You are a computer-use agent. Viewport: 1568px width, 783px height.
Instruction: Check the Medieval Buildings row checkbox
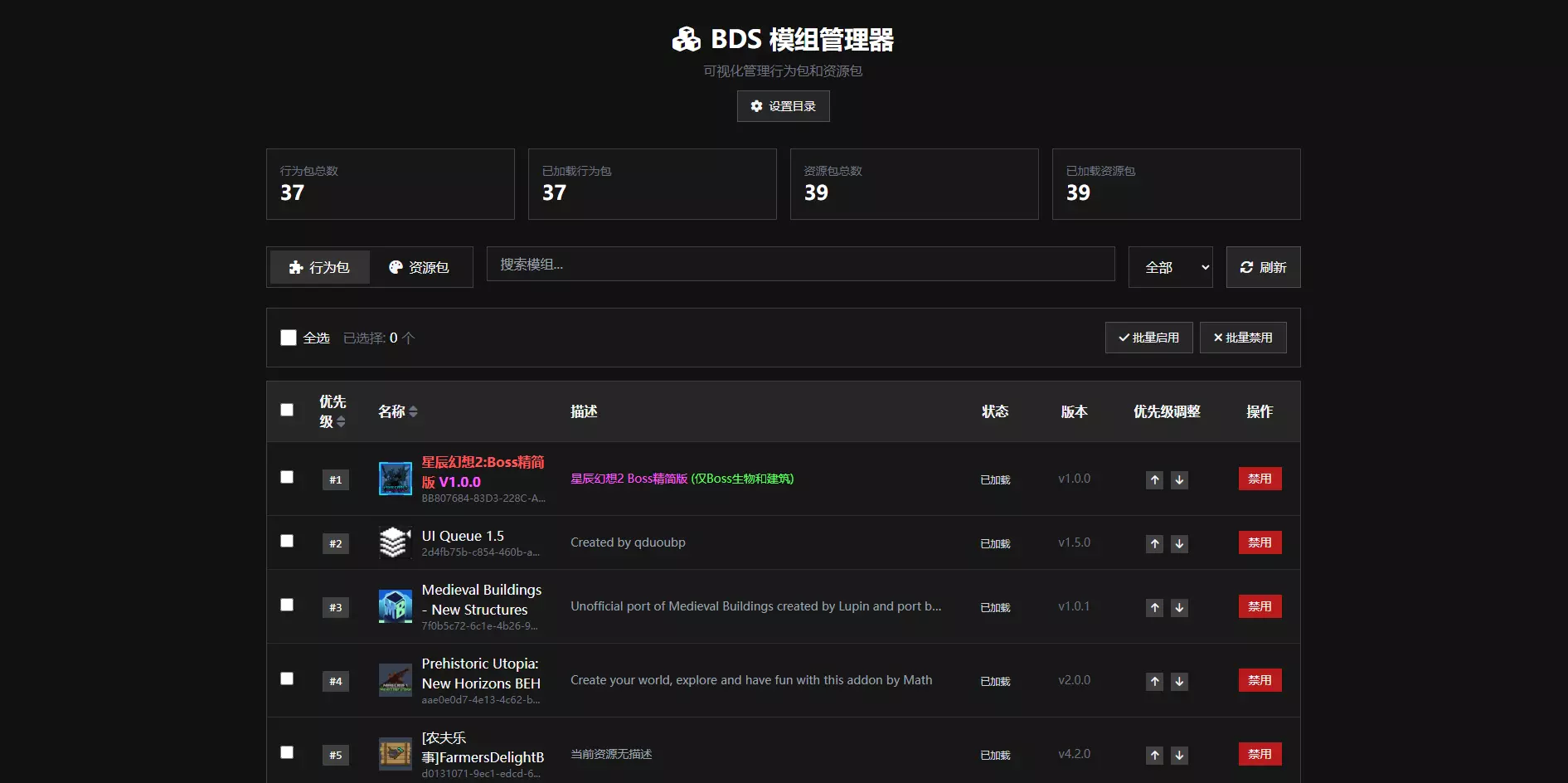(287, 605)
